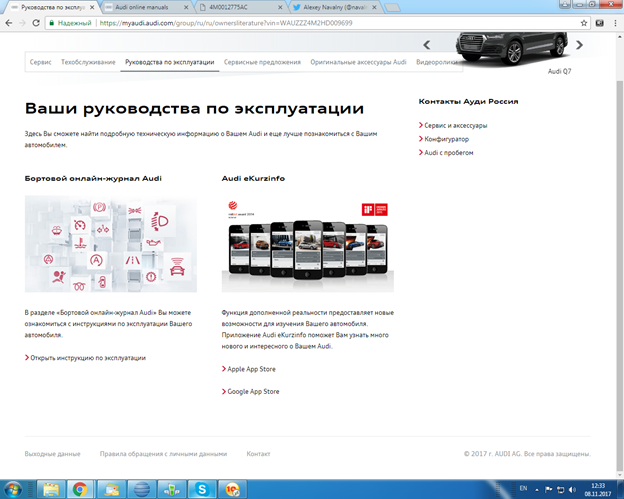This screenshot has width=624, height=499.
Task: Click the green secure site padlock
Action: point(50,21)
